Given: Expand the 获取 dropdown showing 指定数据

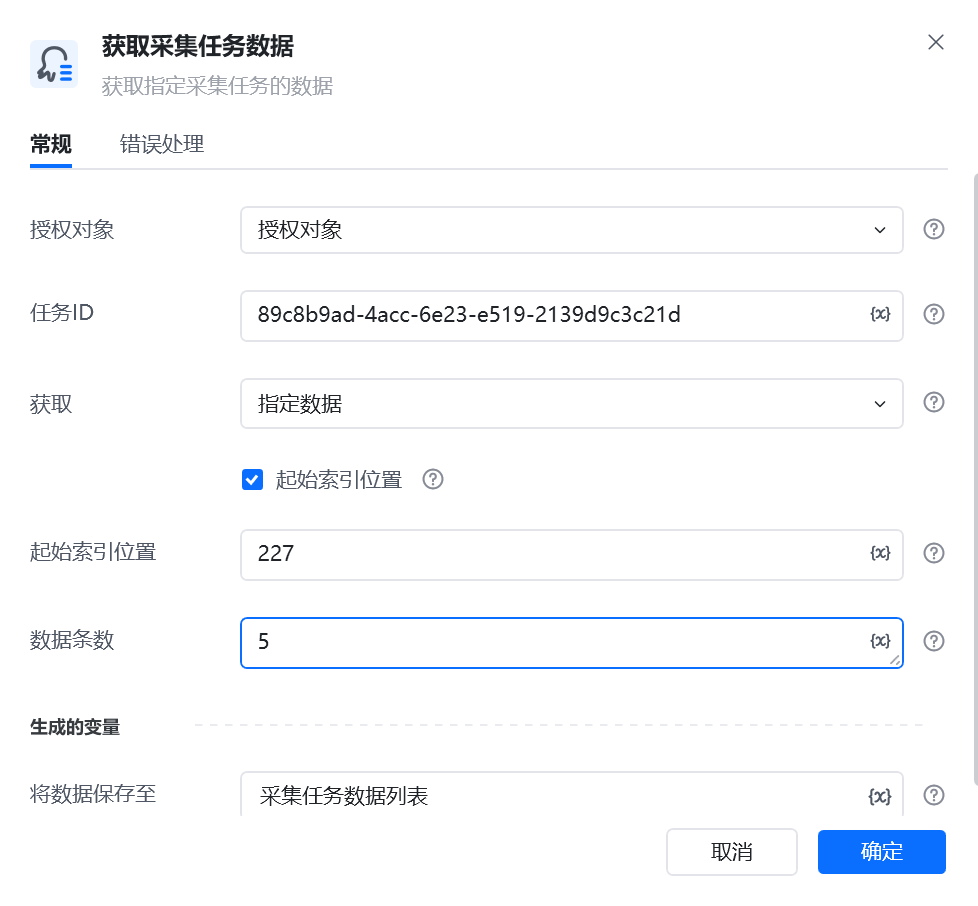Looking at the screenshot, I should pyautogui.click(x=571, y=403).
